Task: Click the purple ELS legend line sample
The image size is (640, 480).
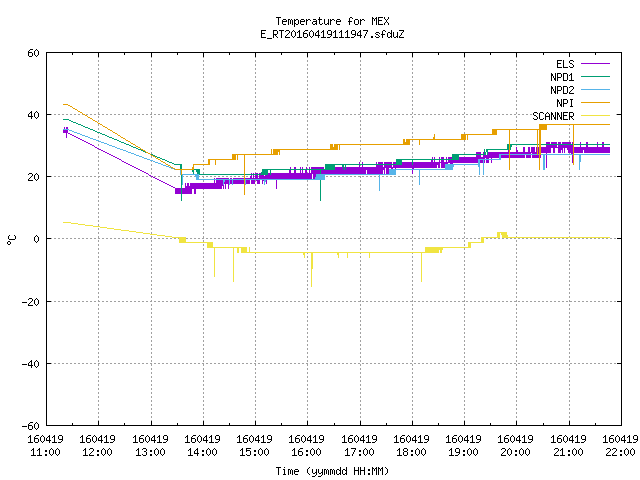Action: [x=595, y=64]
